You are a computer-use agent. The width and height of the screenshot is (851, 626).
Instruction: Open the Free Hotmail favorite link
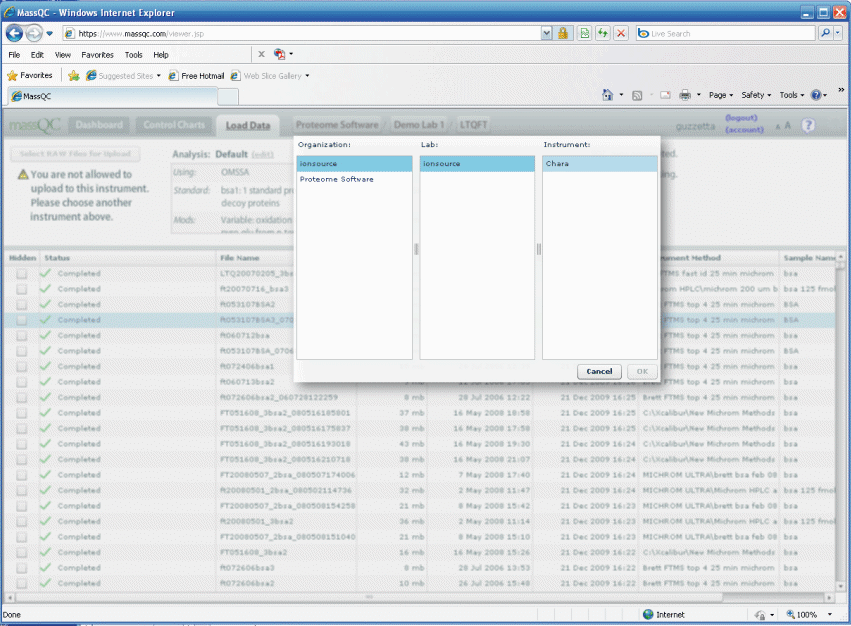coord(196,75)
